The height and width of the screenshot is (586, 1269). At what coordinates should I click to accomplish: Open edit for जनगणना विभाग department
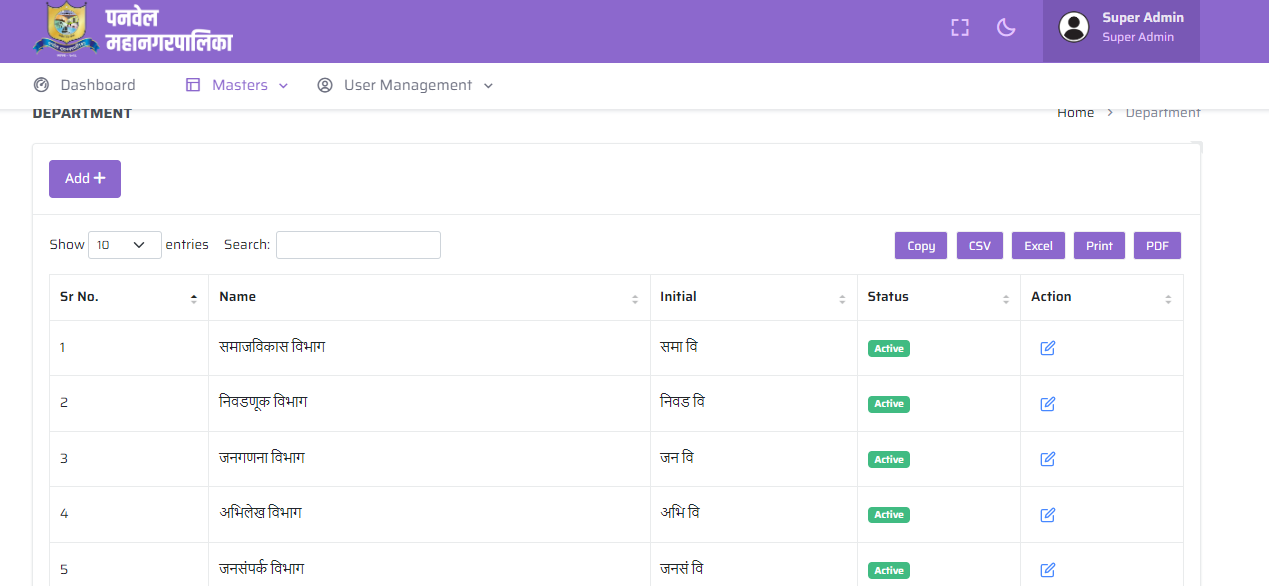[x=1047, y=459]
